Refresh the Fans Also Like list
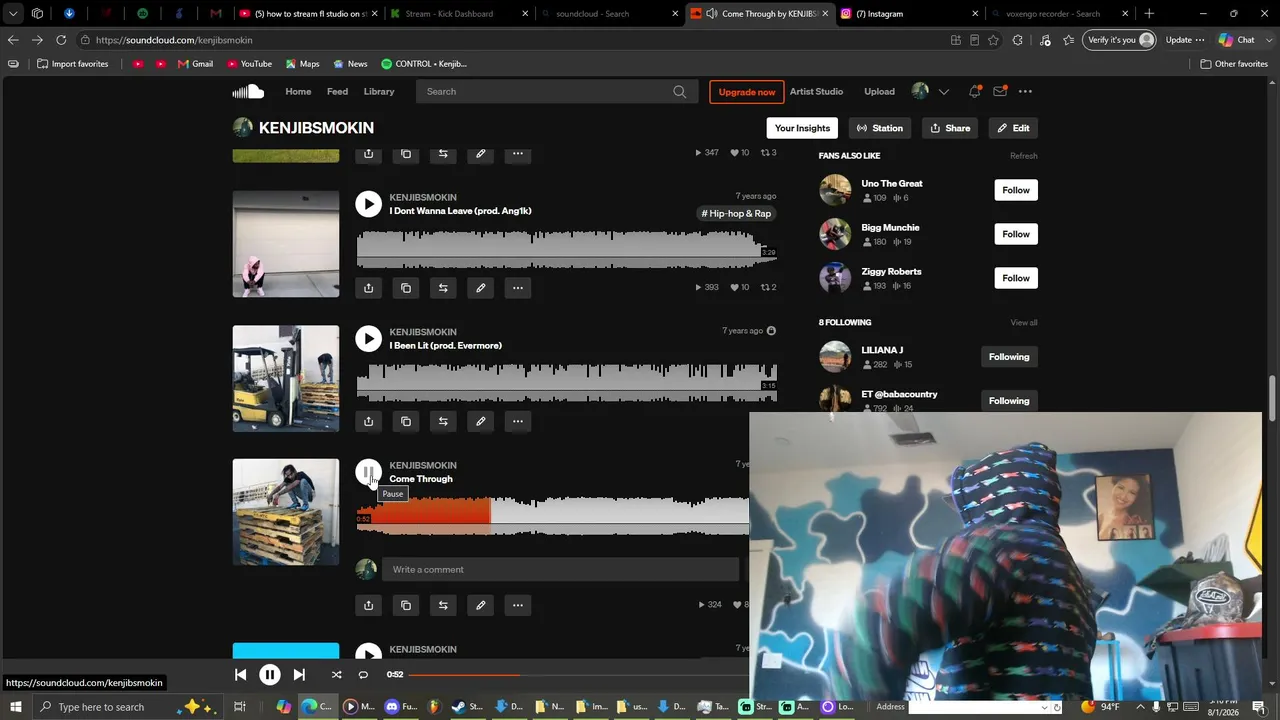This screenshot has width=1280, height=720. 1024,156
